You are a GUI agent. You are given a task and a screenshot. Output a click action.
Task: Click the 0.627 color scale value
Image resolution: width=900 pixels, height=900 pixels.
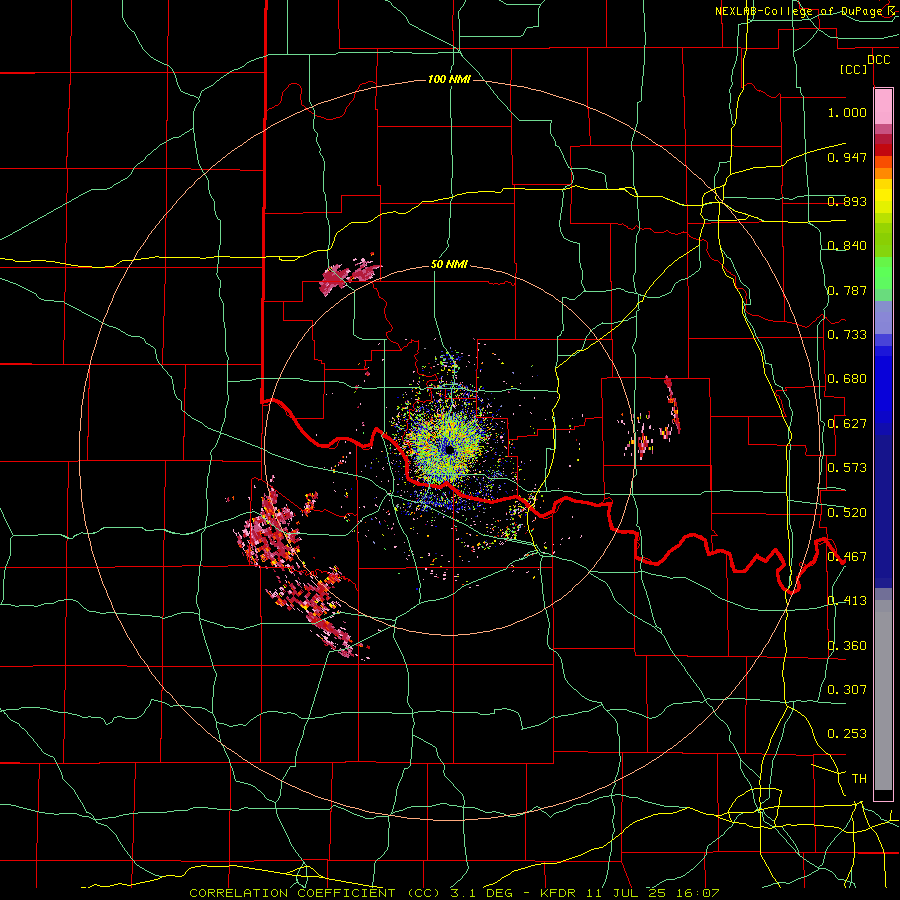tap(847, 424)
